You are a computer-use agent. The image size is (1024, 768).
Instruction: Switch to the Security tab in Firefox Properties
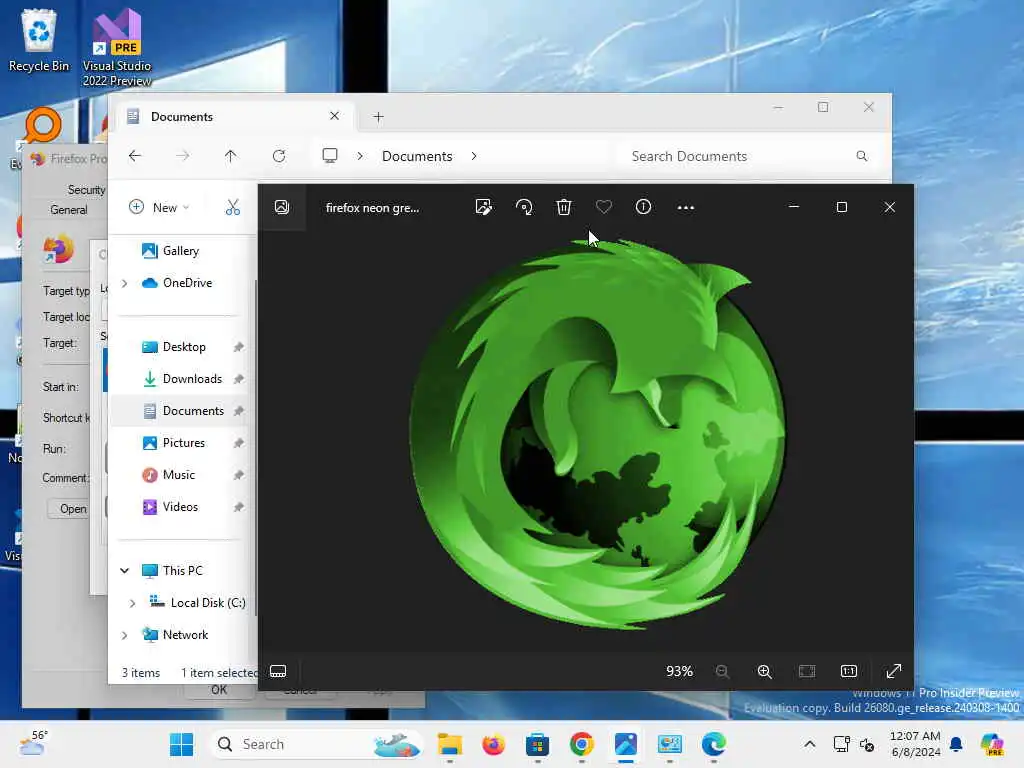coord(86,189)
